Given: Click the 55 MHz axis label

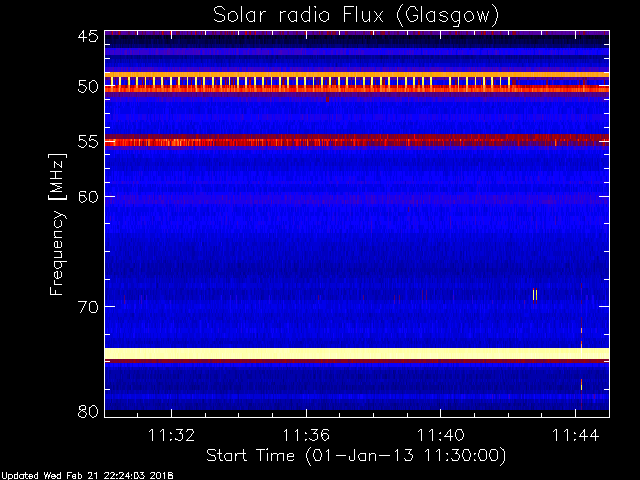Looking at the screenshot, I should click(88, 142).
